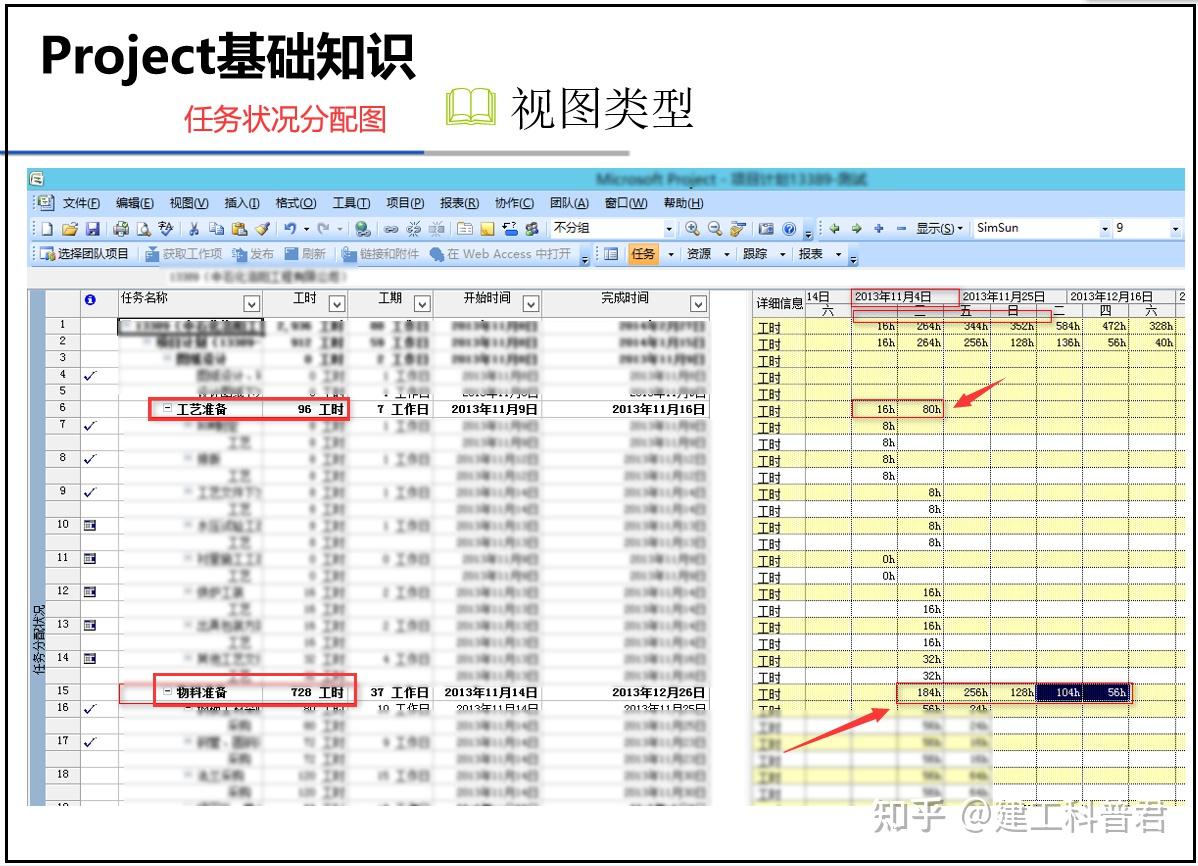Open the 项目(P) menu
Screen dimensions: 1198x866
click(405, 203)
